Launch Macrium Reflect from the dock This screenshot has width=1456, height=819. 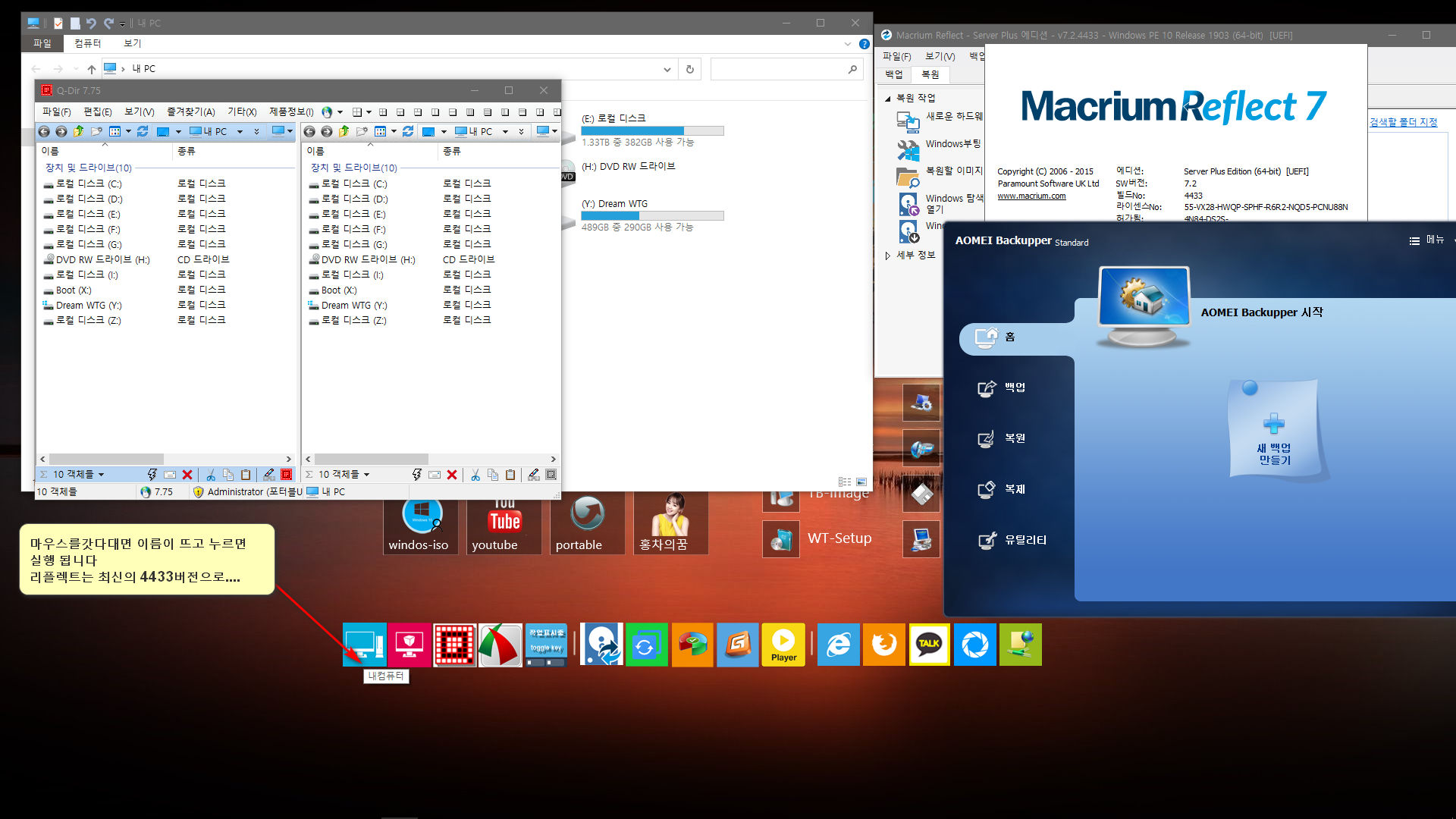coord(602,645)
